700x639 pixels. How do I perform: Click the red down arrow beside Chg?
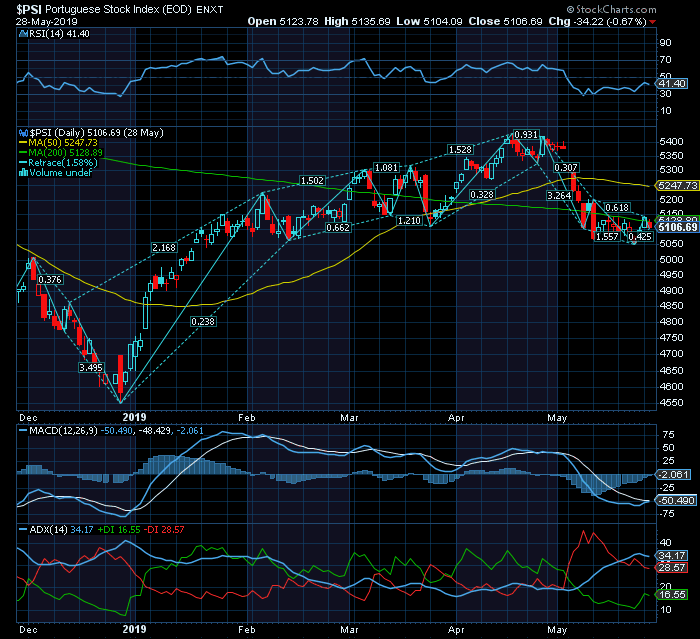click(654, 20)
